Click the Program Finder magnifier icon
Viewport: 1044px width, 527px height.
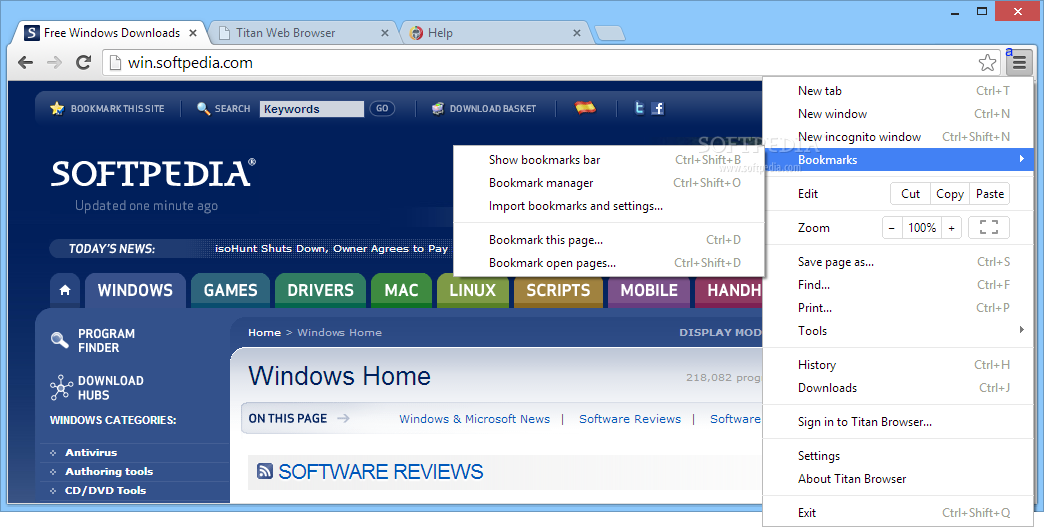[x=59, y=340]
